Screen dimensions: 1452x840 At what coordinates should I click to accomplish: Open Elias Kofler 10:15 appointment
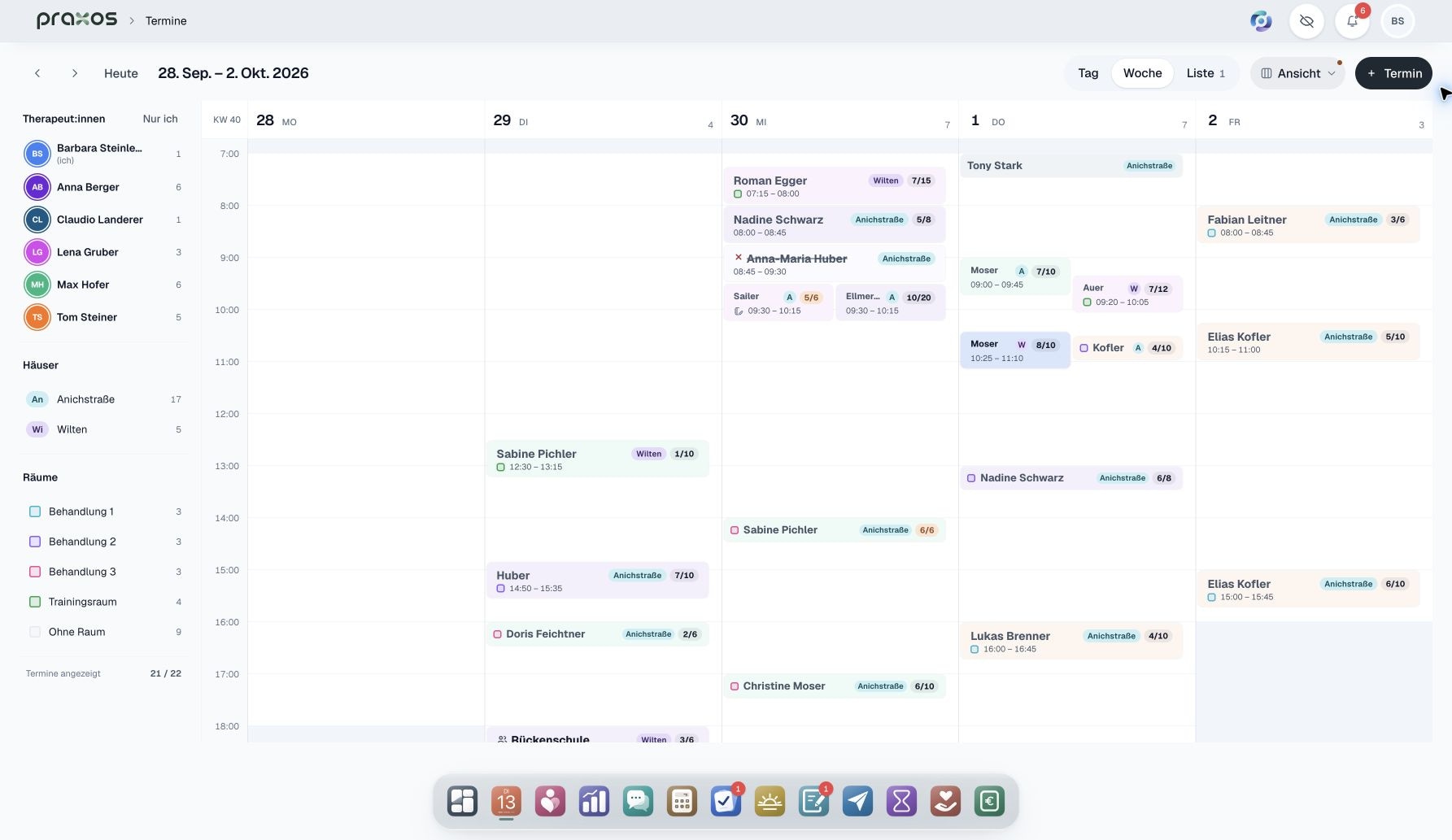[x=1308, y=342]
